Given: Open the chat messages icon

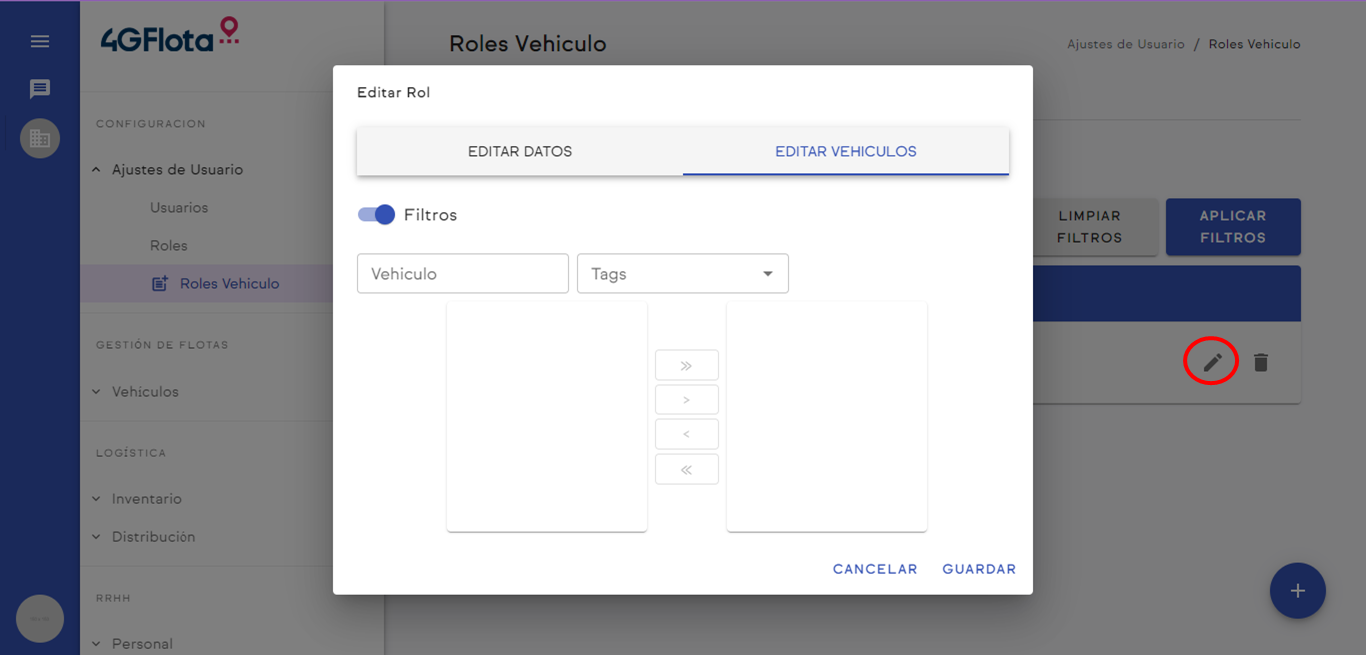Looking at the screenshot, I should 40,89.
